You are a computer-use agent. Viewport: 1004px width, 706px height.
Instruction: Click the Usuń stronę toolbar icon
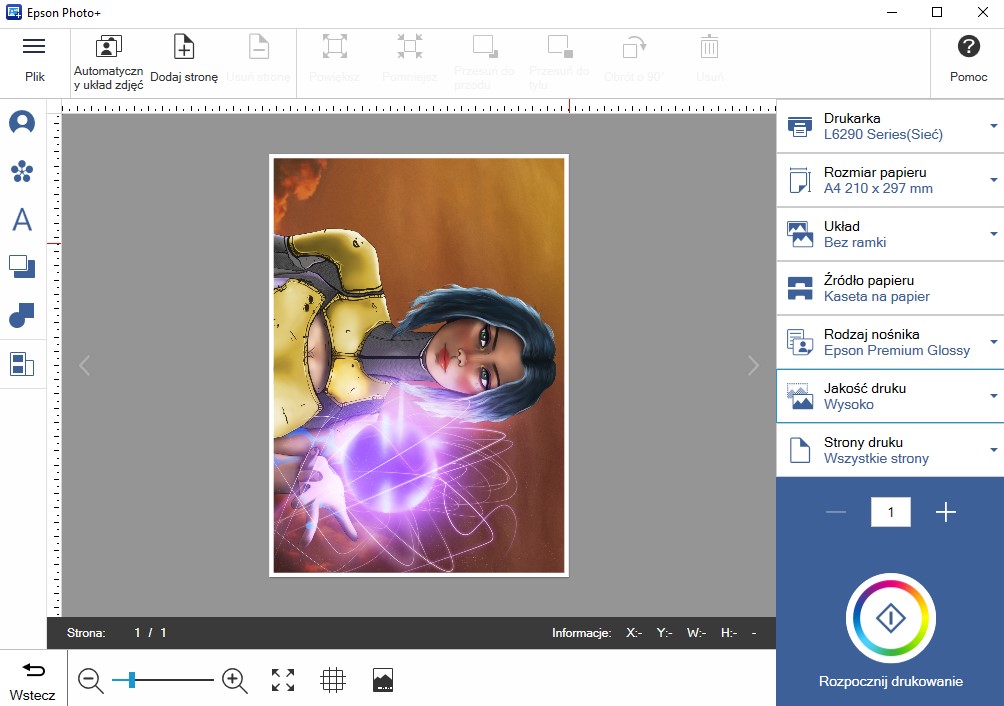click(259, 47)
